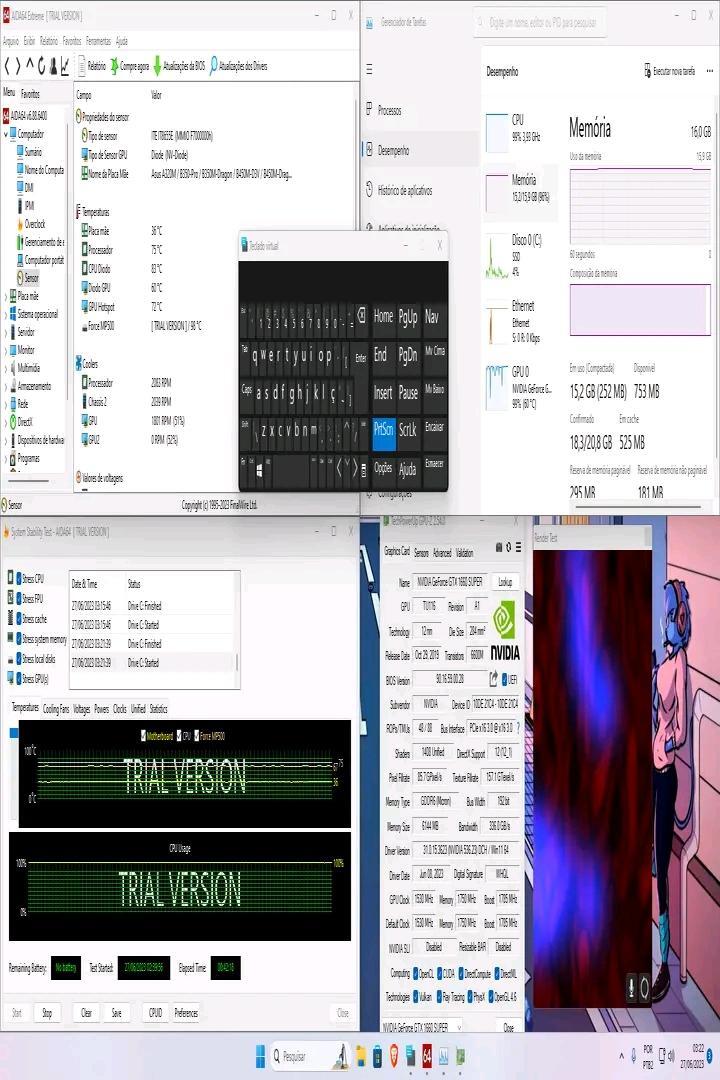Click Task Manager search input field

542,22
